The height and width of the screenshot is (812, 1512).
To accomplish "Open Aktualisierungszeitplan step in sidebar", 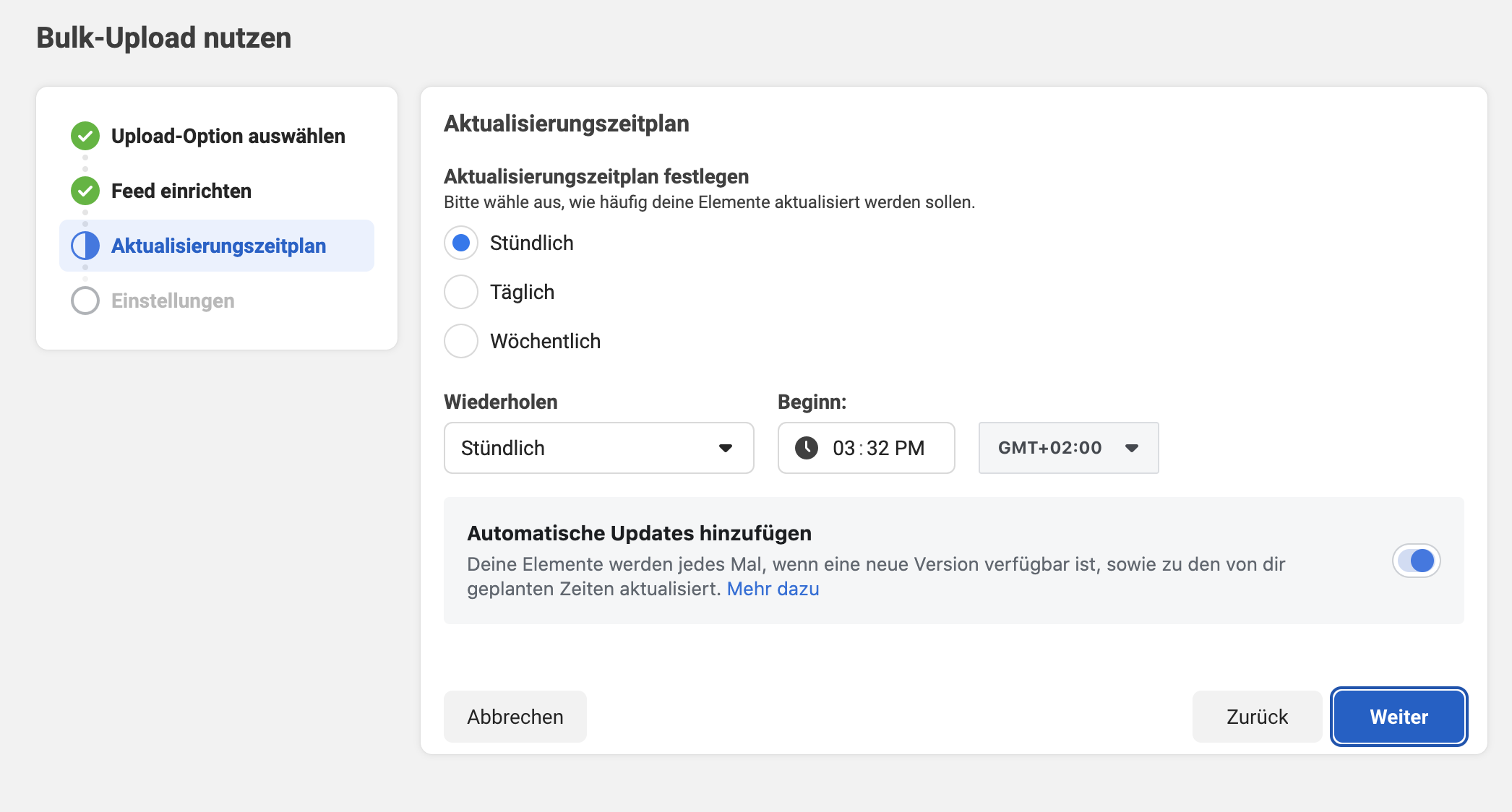I will click(217, 246).
